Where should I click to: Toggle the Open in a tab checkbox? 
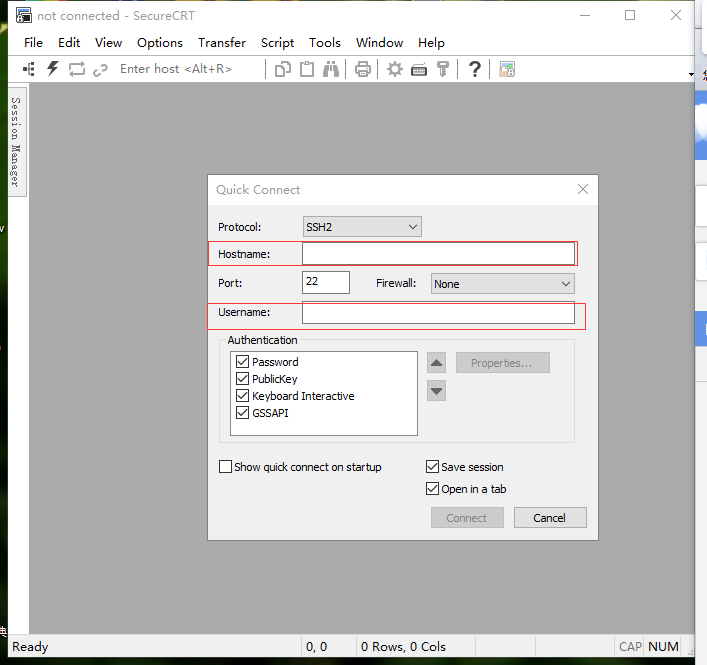pyautogui.click(x=432, y=489)
